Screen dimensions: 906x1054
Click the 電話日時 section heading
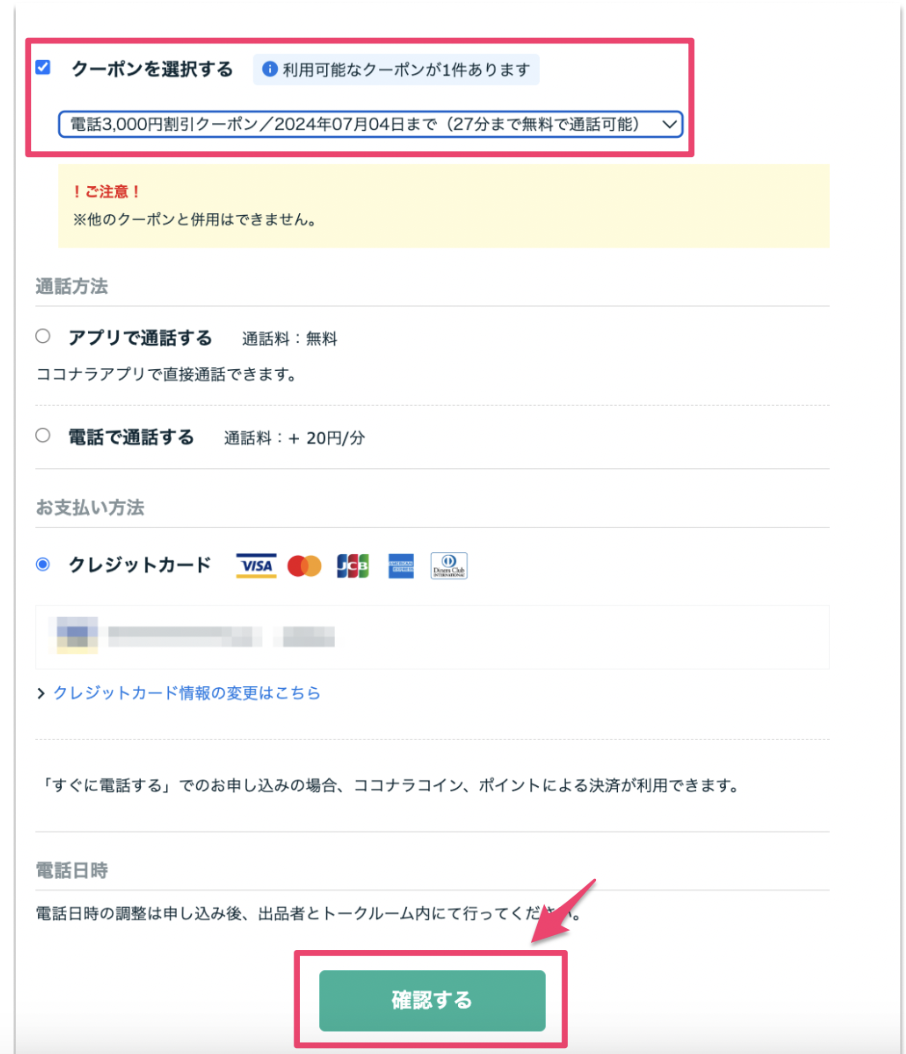tap(71, 870)
